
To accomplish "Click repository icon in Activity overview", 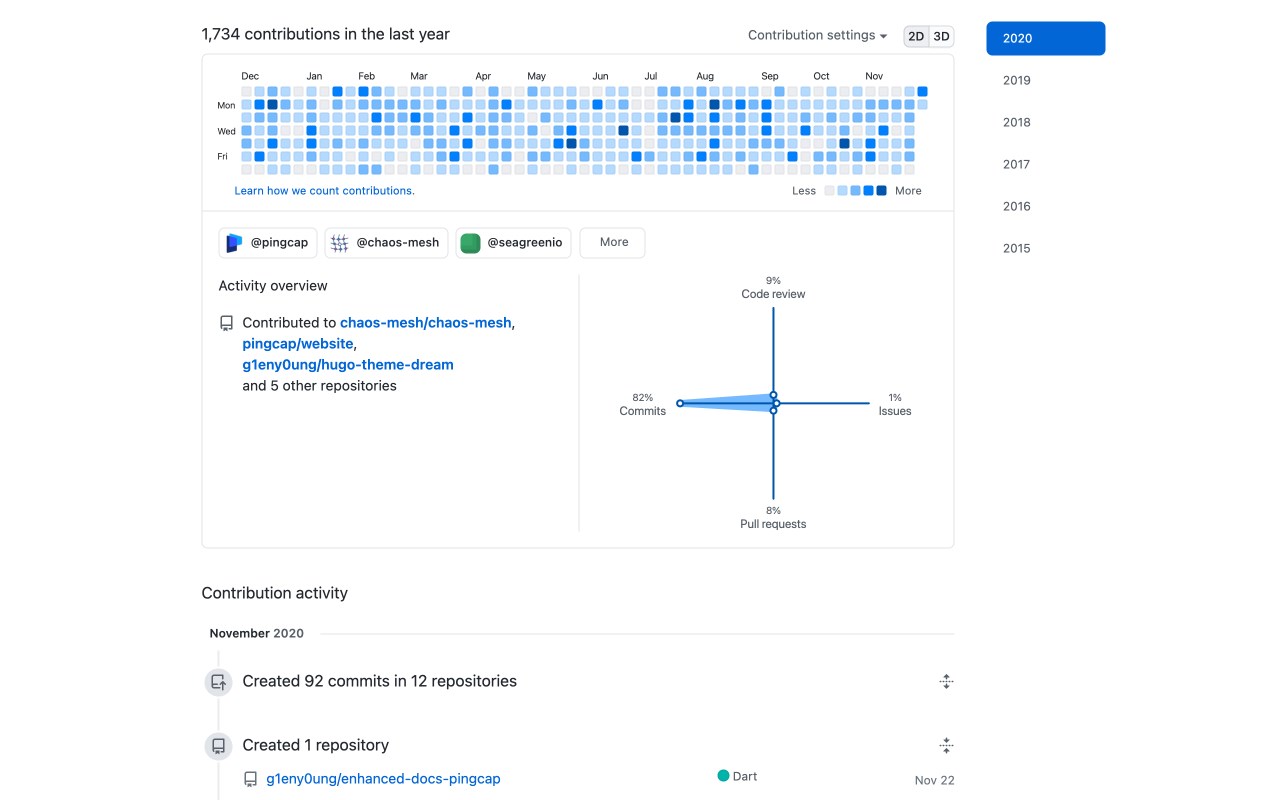I will [227, 323].
